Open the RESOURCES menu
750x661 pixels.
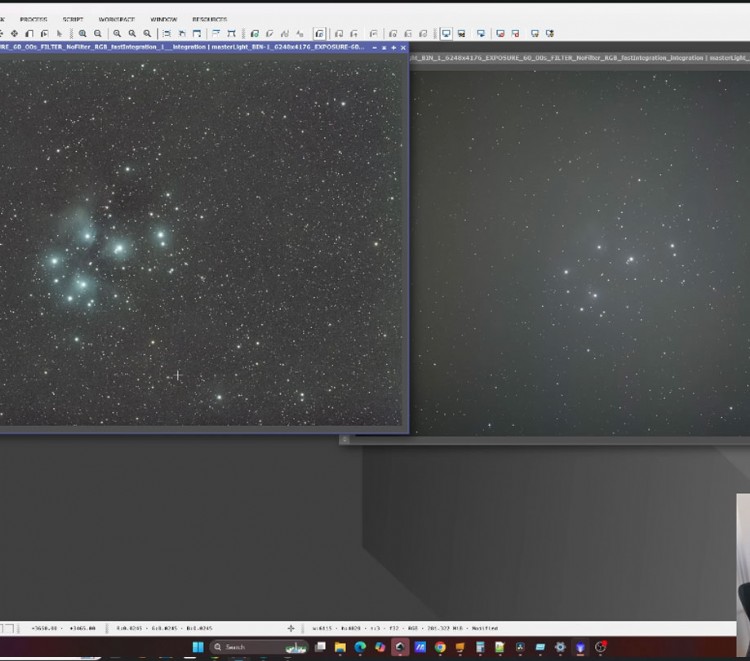tap(209, 19)
